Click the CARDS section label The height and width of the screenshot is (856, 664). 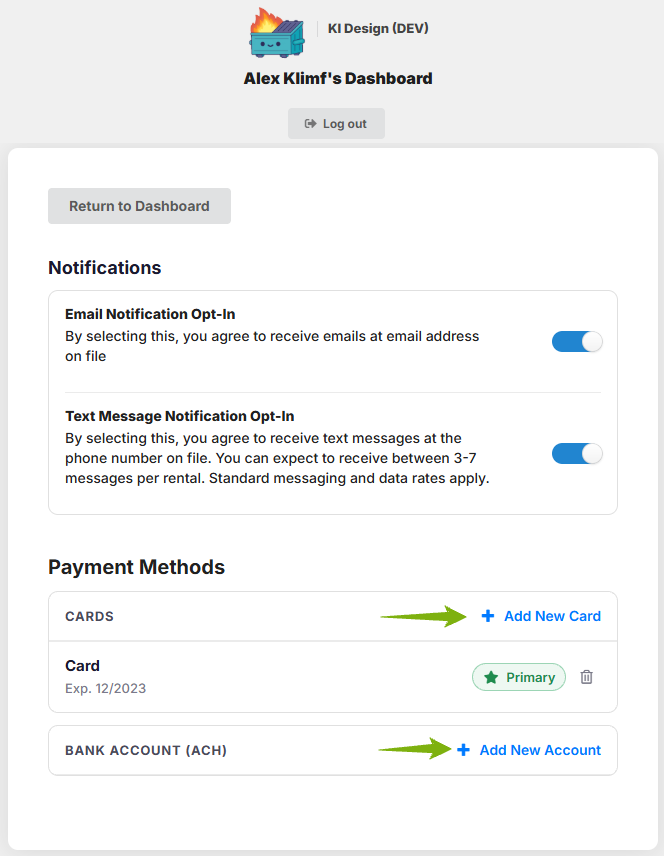[x=90, y=616]
